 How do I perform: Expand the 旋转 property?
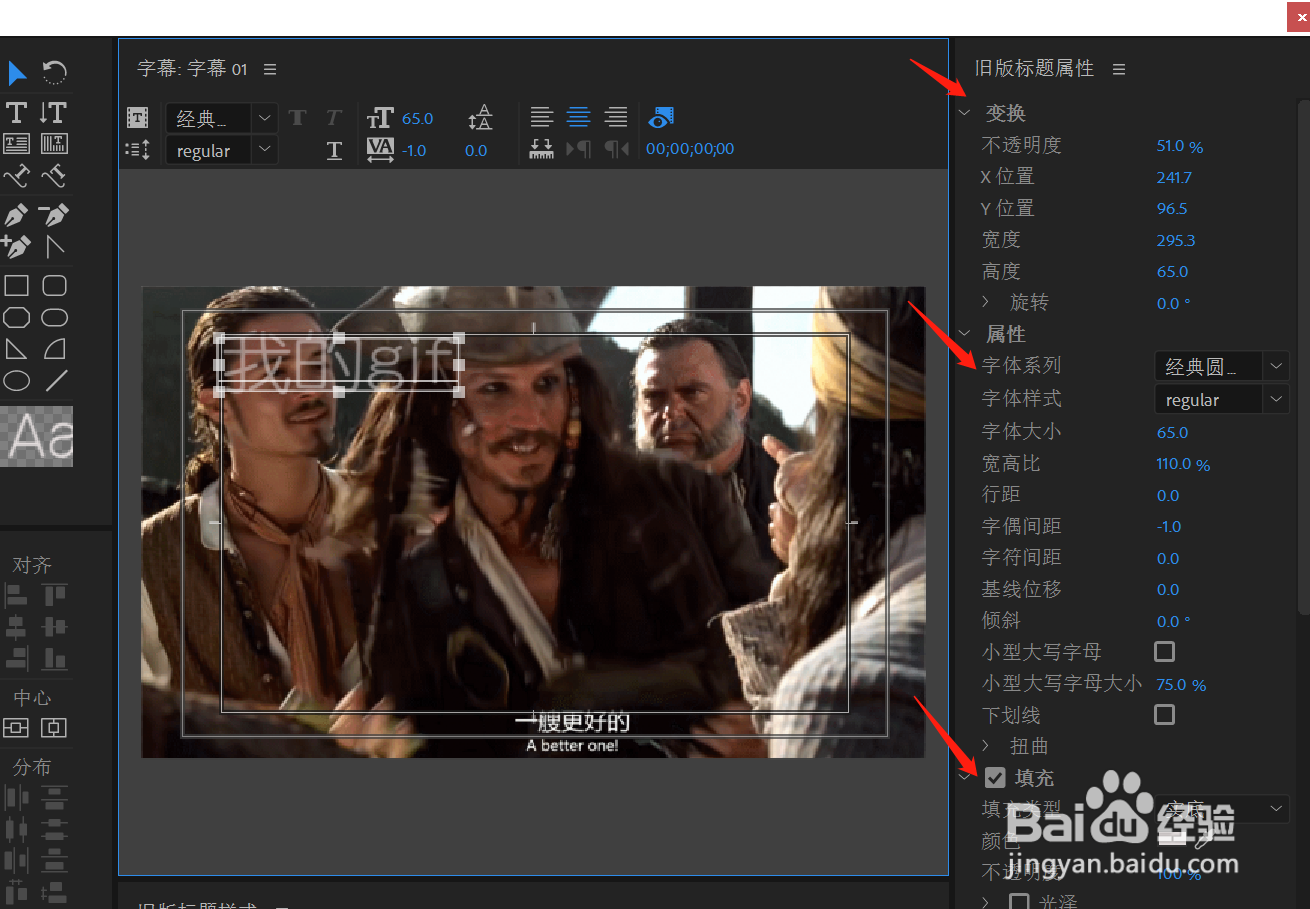pyautogui.click(x=985, y=301)
